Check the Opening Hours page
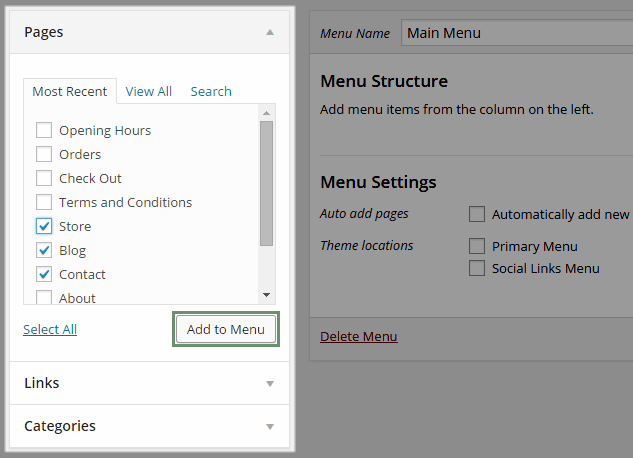The image size is (633, 458). [x=44, y=130]
